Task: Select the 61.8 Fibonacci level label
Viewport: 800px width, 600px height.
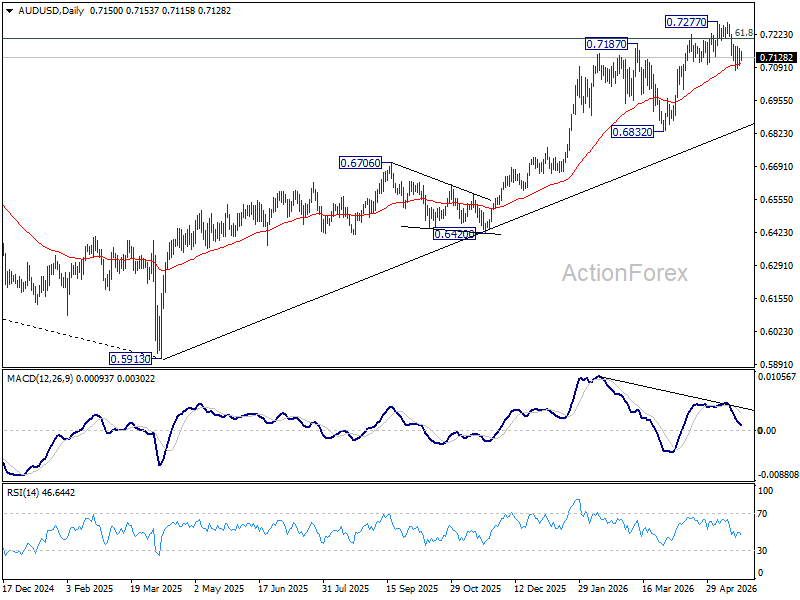Action: point(744,33)
